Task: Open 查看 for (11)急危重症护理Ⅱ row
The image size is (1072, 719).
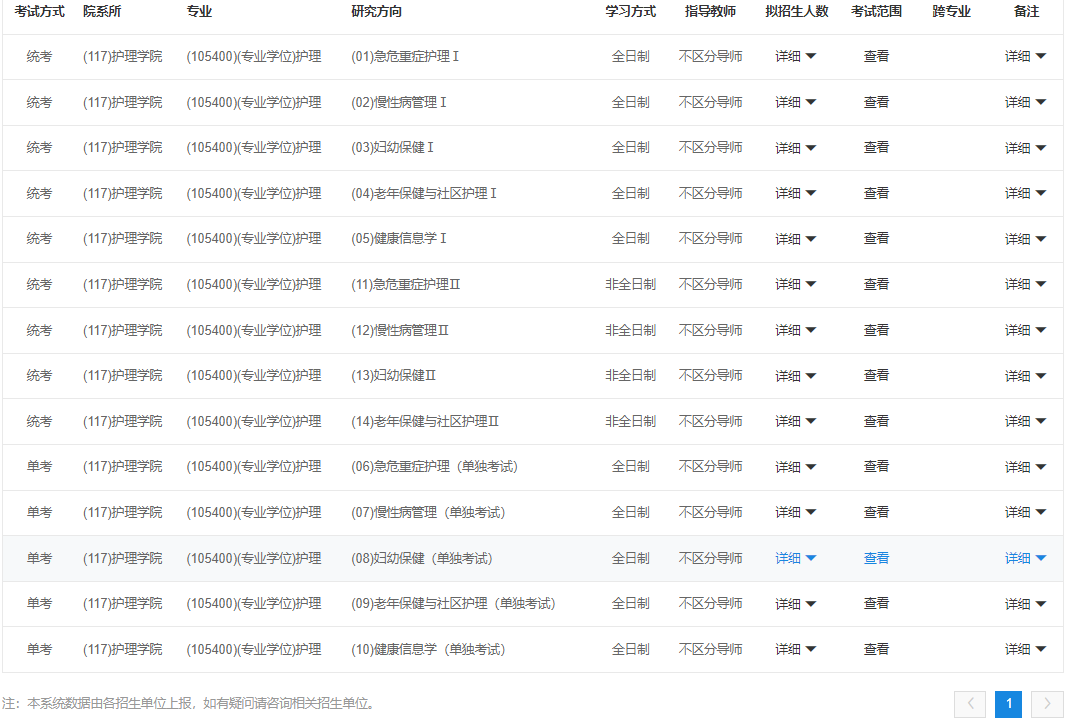Action: (x=876, y=284)
